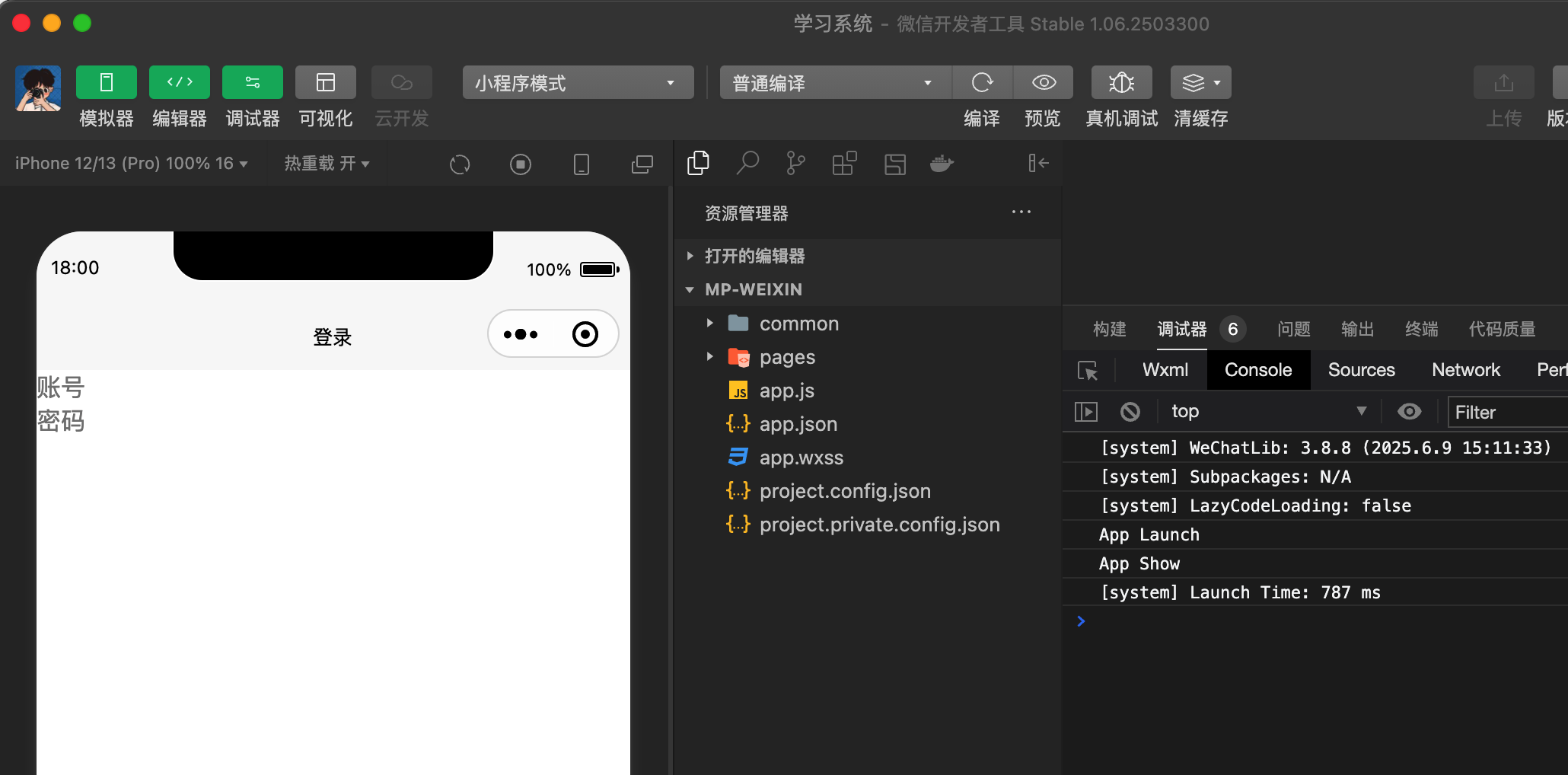Open the visualization (可视化) panel

click(x=326, y=82)
